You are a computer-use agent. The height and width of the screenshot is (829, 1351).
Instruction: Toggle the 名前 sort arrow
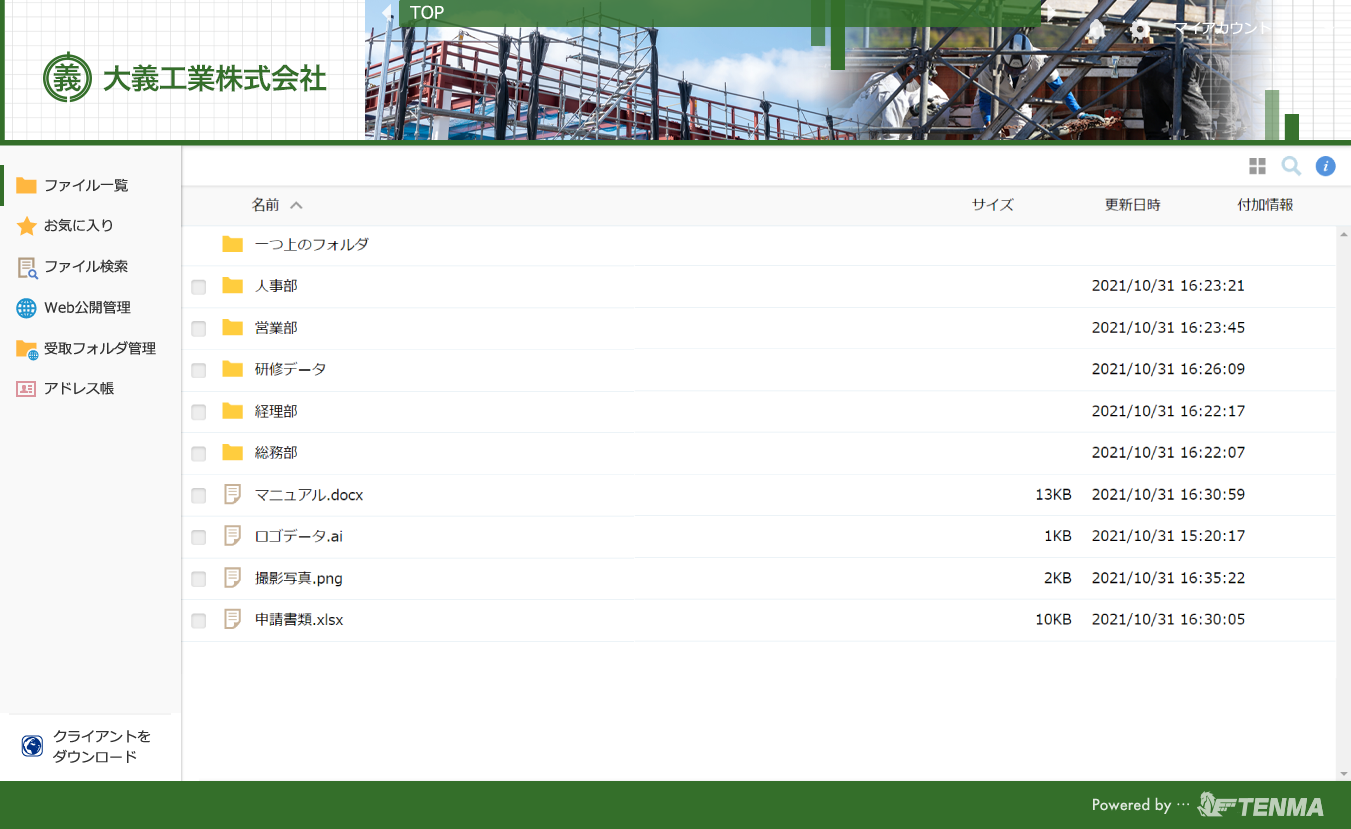[296, 205]
